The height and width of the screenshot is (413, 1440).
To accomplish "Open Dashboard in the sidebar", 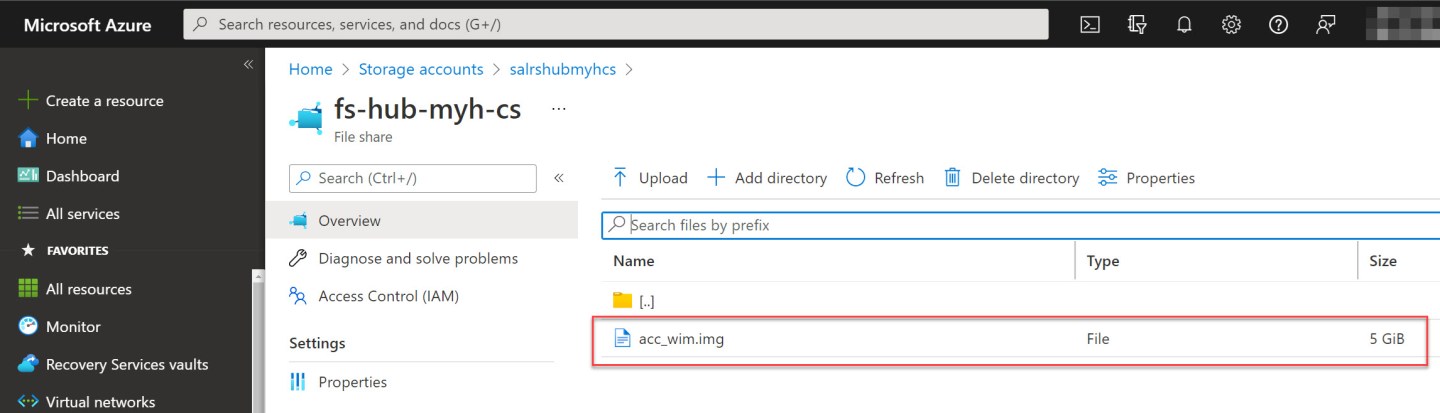I will click(69, 176).
